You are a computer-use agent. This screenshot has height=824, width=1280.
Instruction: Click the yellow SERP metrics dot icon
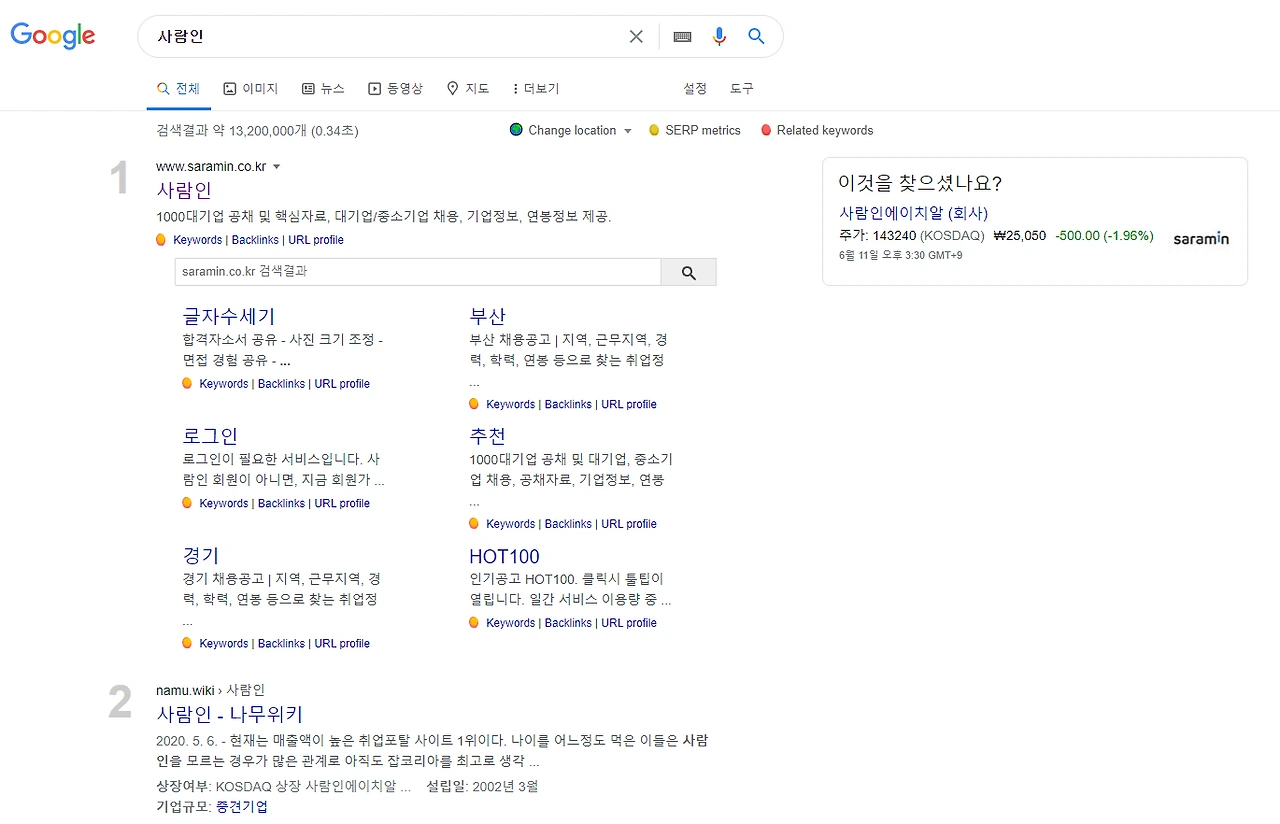(654, 130)
